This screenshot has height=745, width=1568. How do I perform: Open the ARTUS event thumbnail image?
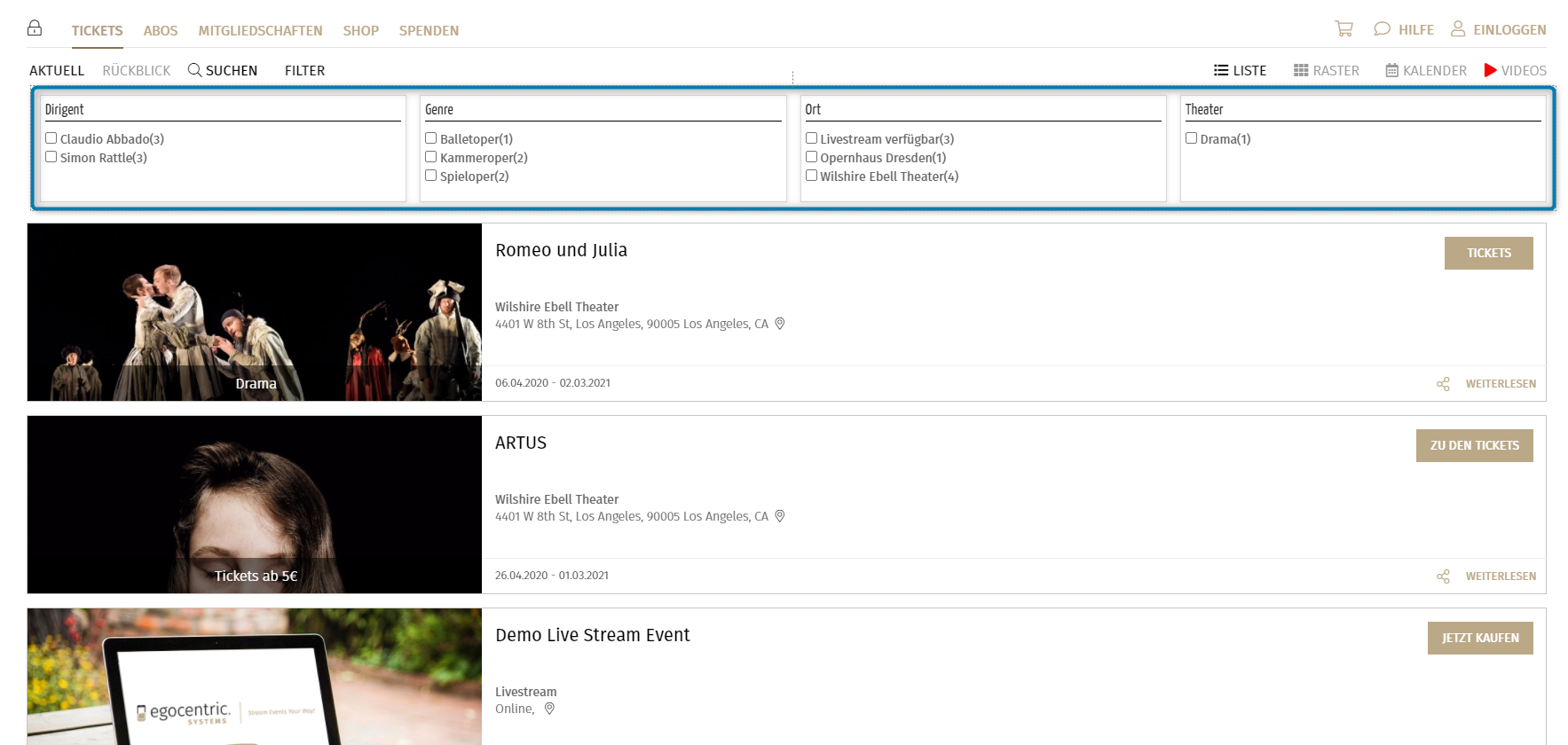click(x=255, y=504)
